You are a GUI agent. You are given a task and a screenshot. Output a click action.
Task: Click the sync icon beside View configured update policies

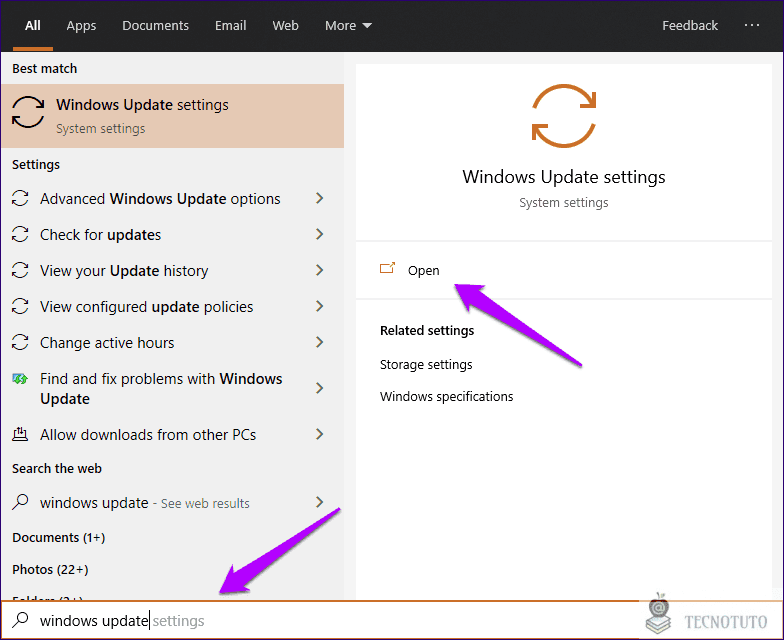coord(20,306)
